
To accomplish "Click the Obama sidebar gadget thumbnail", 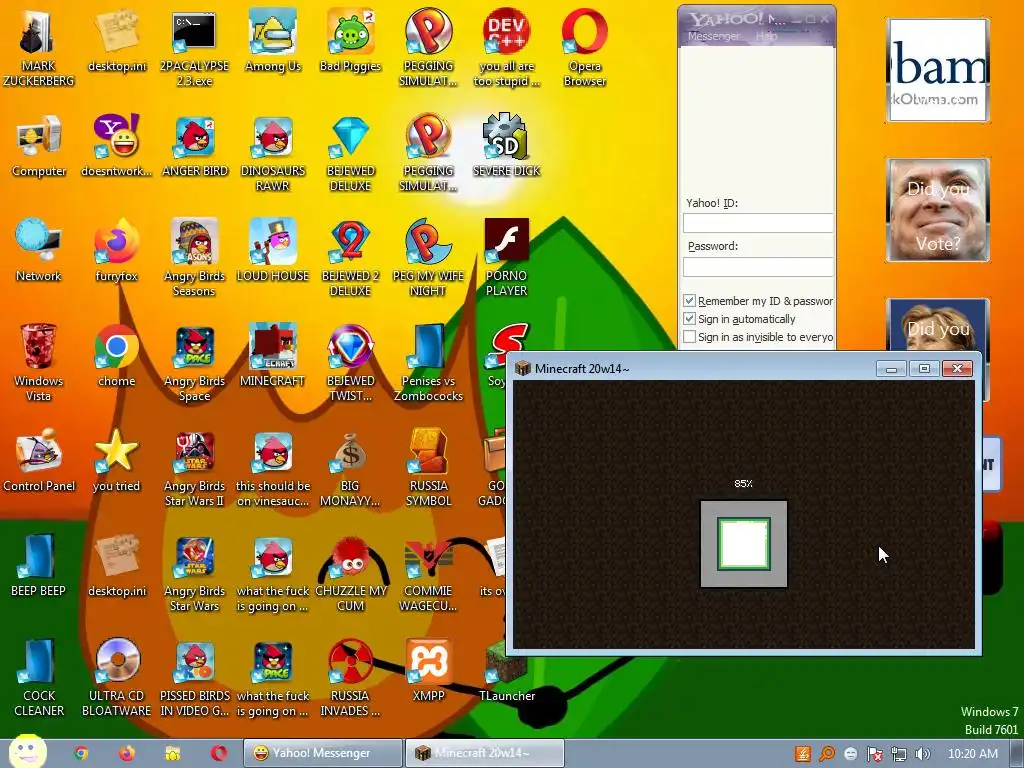I will [938, 70].
